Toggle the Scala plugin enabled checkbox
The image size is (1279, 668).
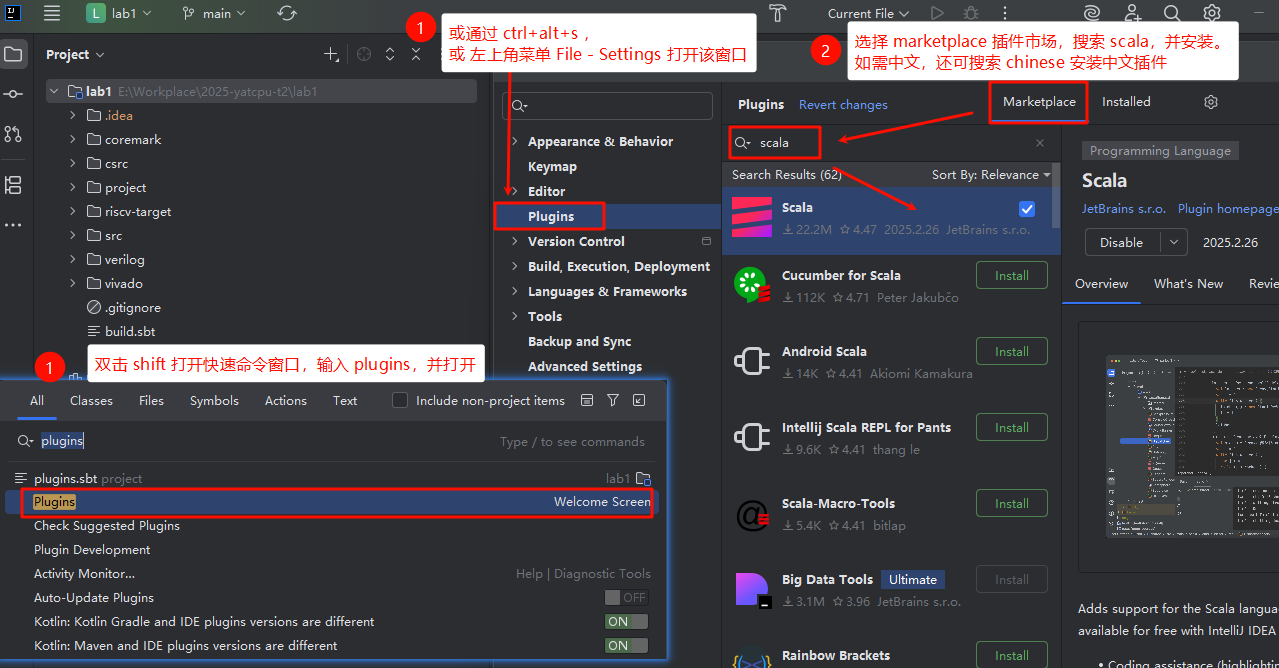click(x=1027, y=209)
